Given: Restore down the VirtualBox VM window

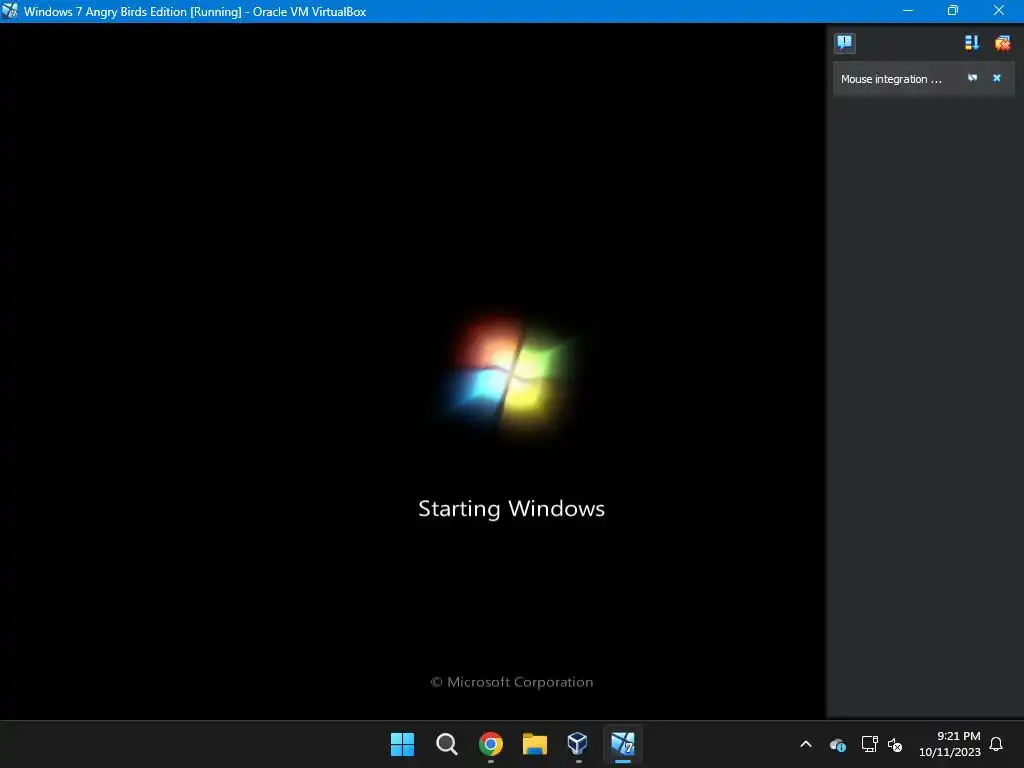Looking at the screenshot, I should [x=953, y=11].
